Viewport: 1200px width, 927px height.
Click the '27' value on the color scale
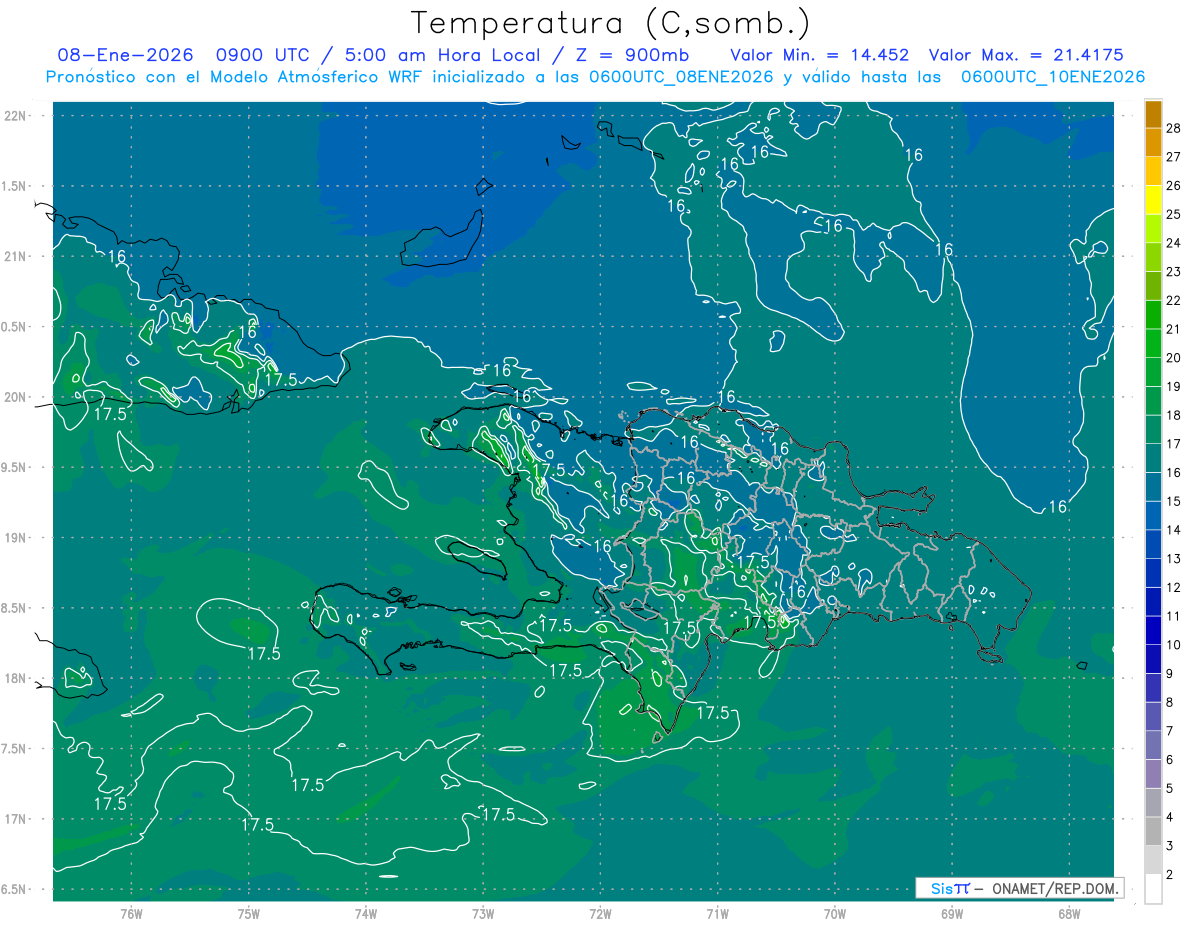pos(1174,156)
